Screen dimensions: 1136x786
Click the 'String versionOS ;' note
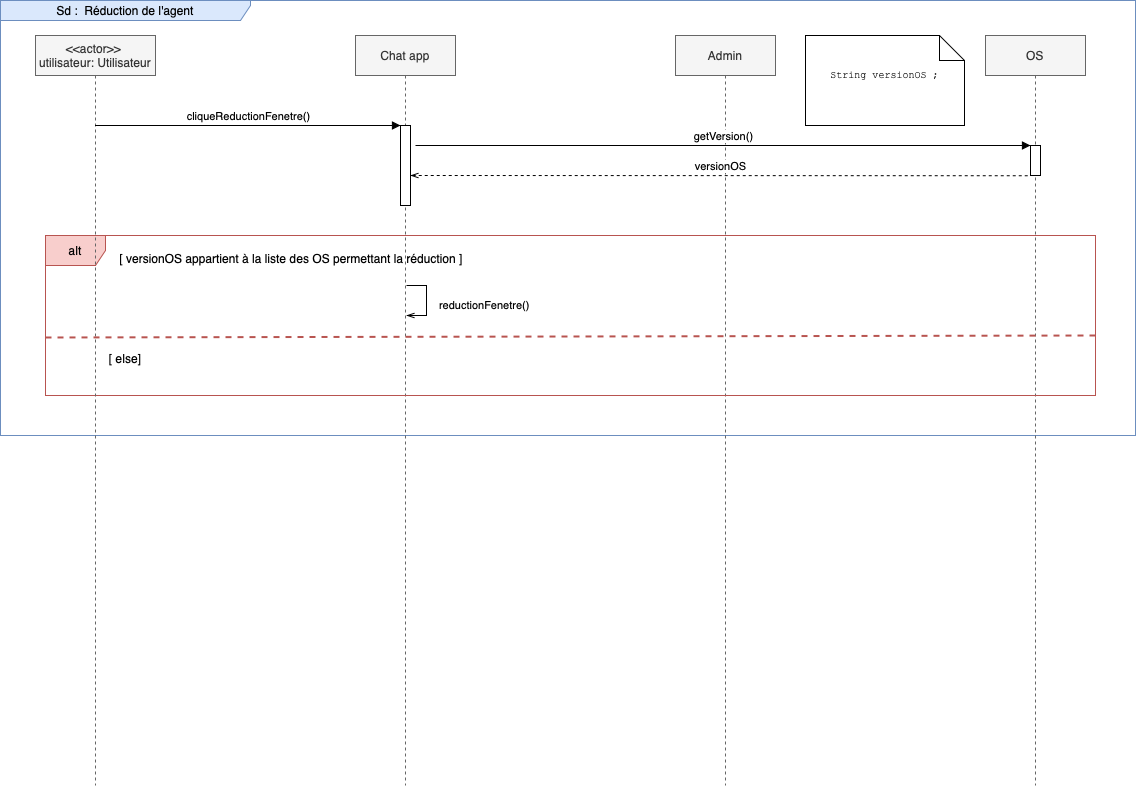coord(884,76)
